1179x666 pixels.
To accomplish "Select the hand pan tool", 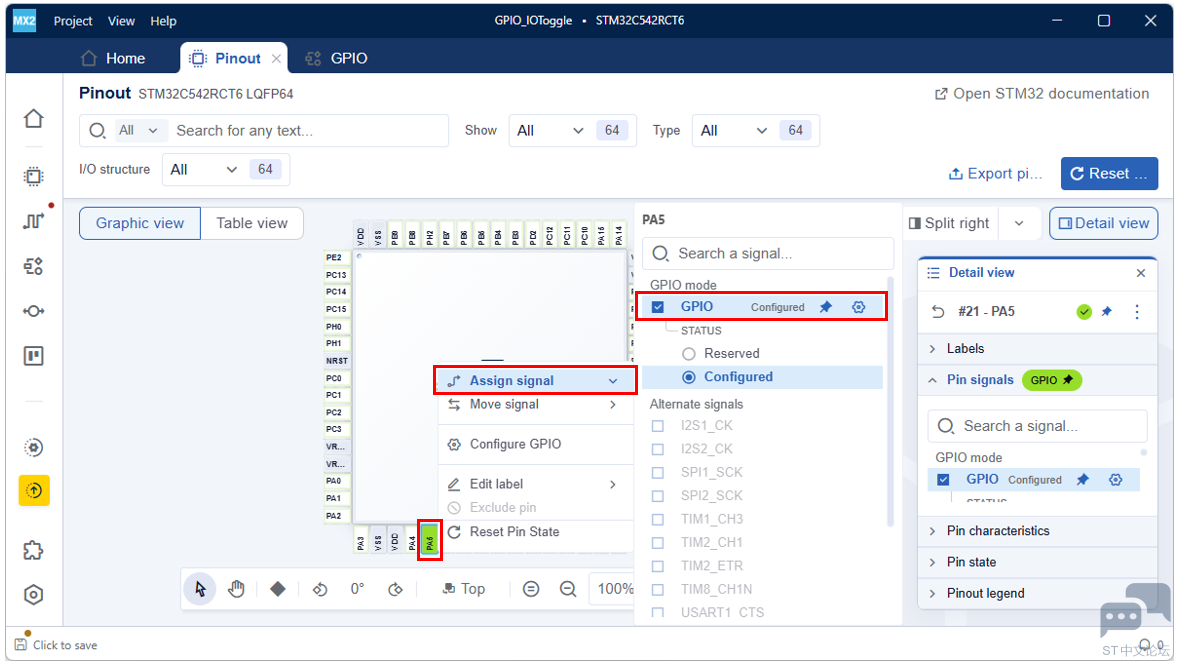I will click(236, 589).
